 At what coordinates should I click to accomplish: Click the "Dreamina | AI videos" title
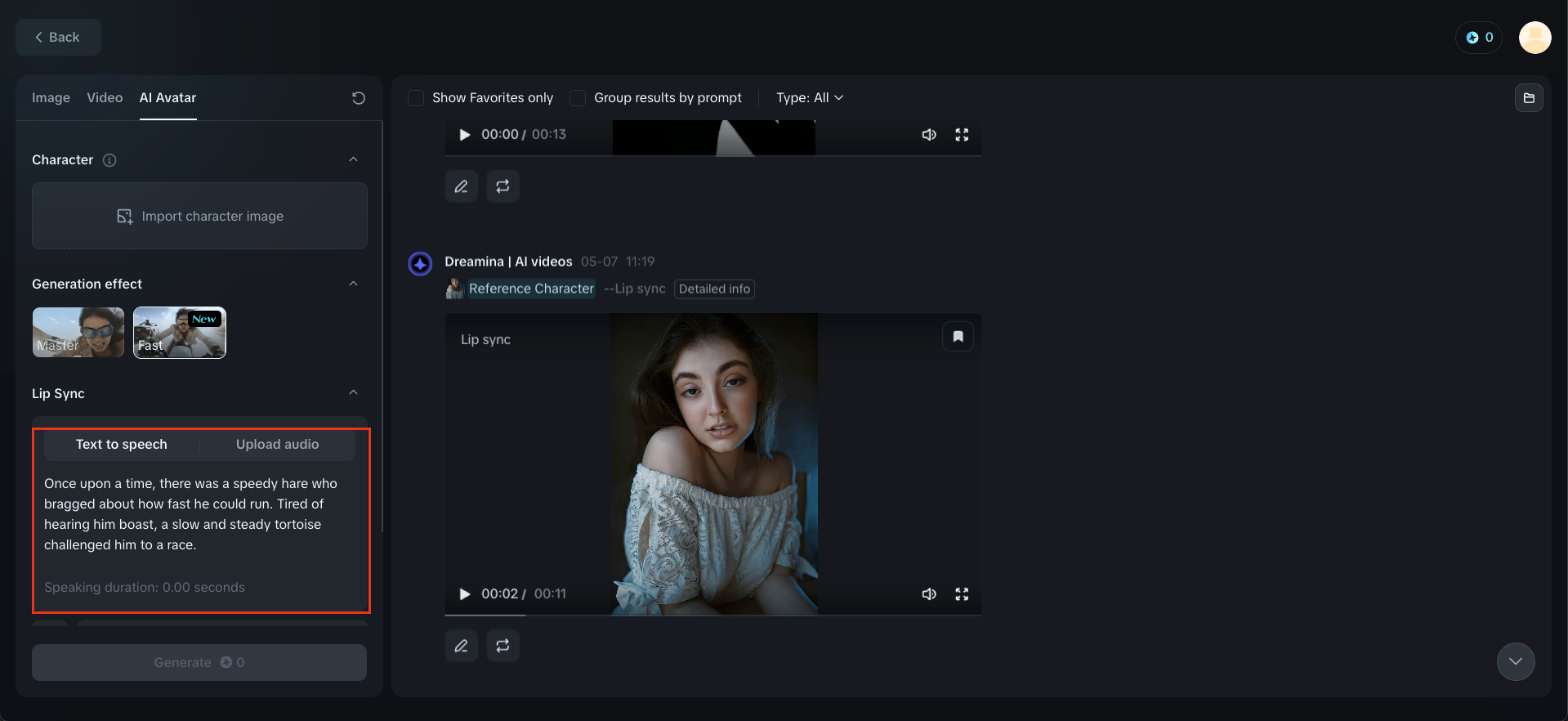click(508, 262)
